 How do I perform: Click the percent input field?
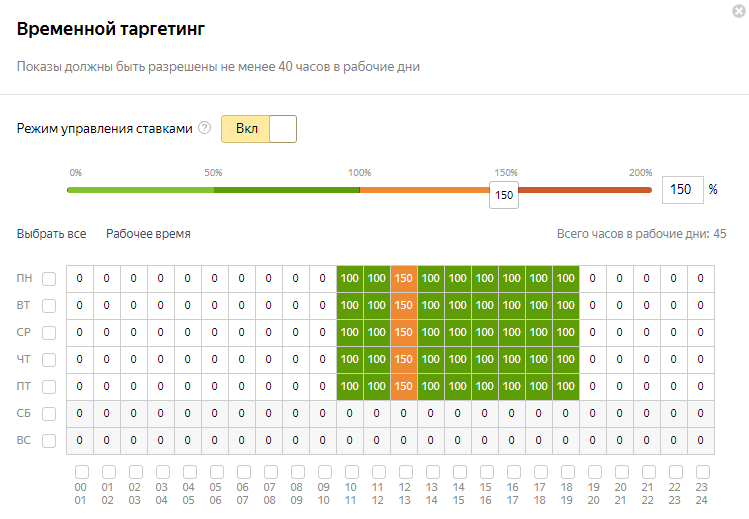(x=683, y=189)
